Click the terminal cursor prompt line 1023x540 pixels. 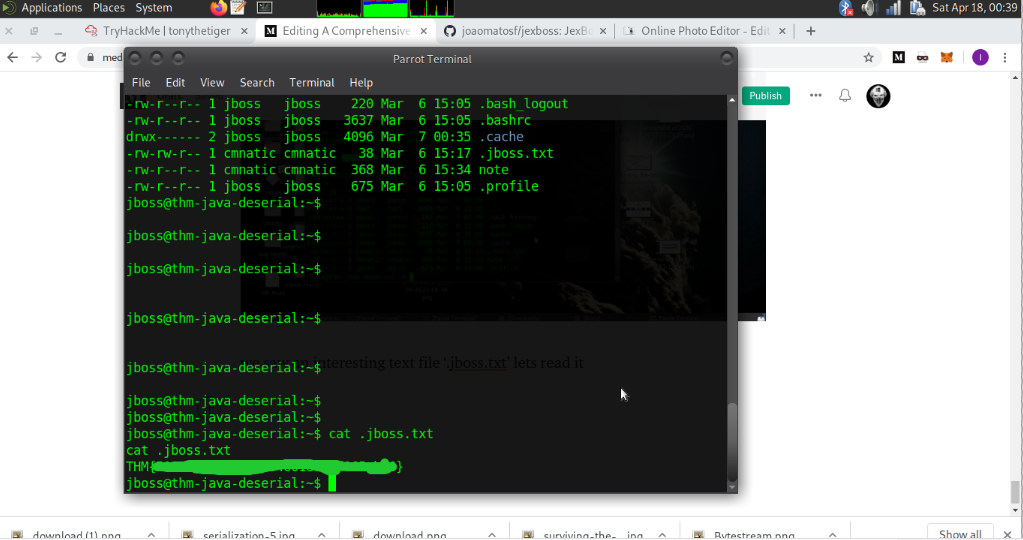point(231,484)
